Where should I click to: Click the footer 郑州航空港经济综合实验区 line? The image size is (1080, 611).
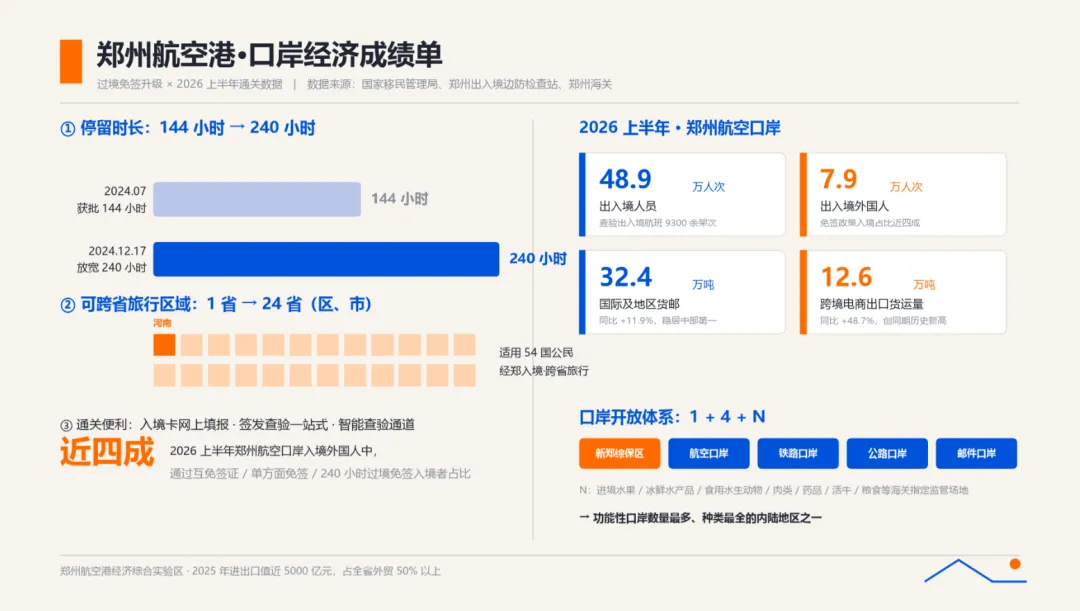click(250, 570)
